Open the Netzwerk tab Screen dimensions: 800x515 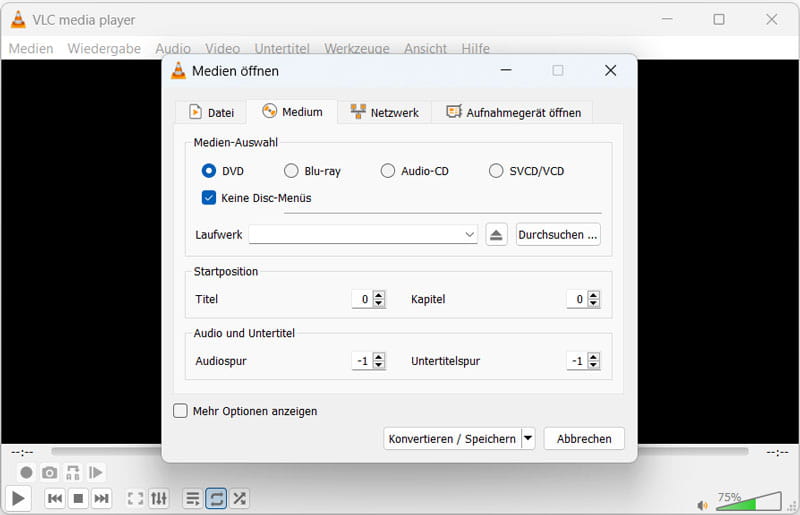[x=385, y=112]
